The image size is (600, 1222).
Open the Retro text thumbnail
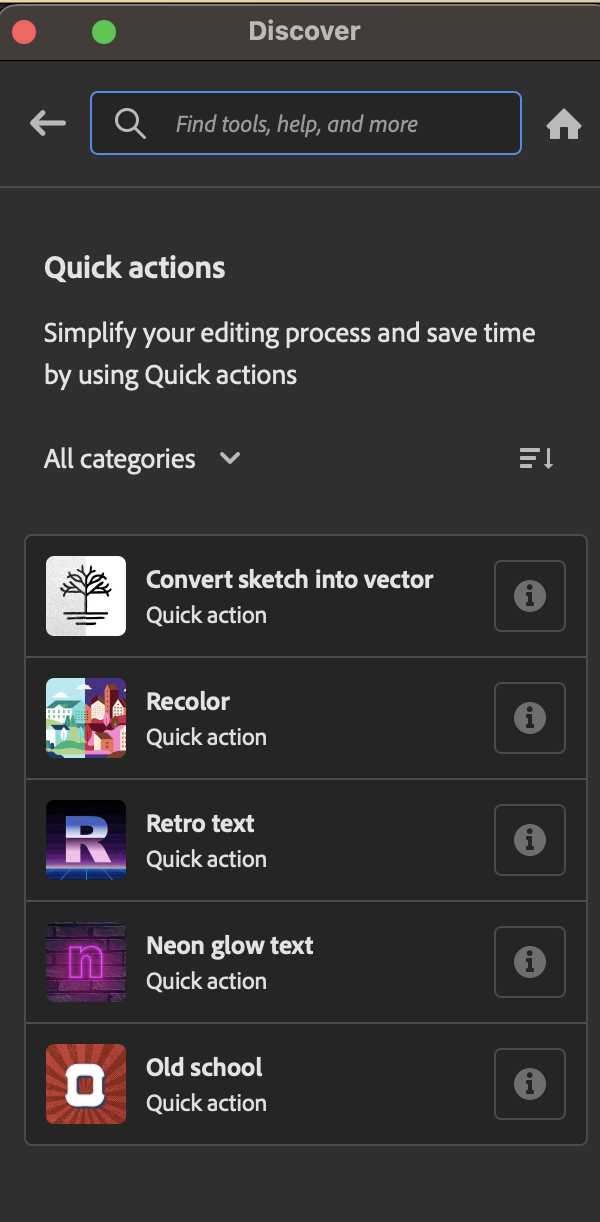click(x=86, y=840)
